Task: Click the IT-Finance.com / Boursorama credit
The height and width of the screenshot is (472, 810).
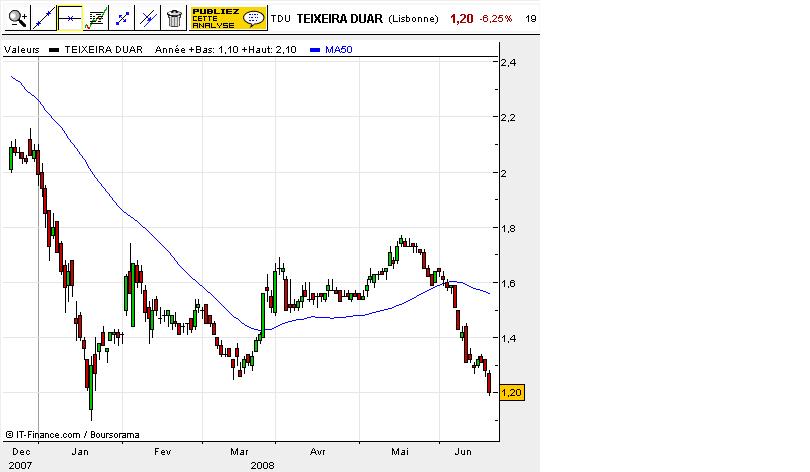Action: tap(72, 435)
